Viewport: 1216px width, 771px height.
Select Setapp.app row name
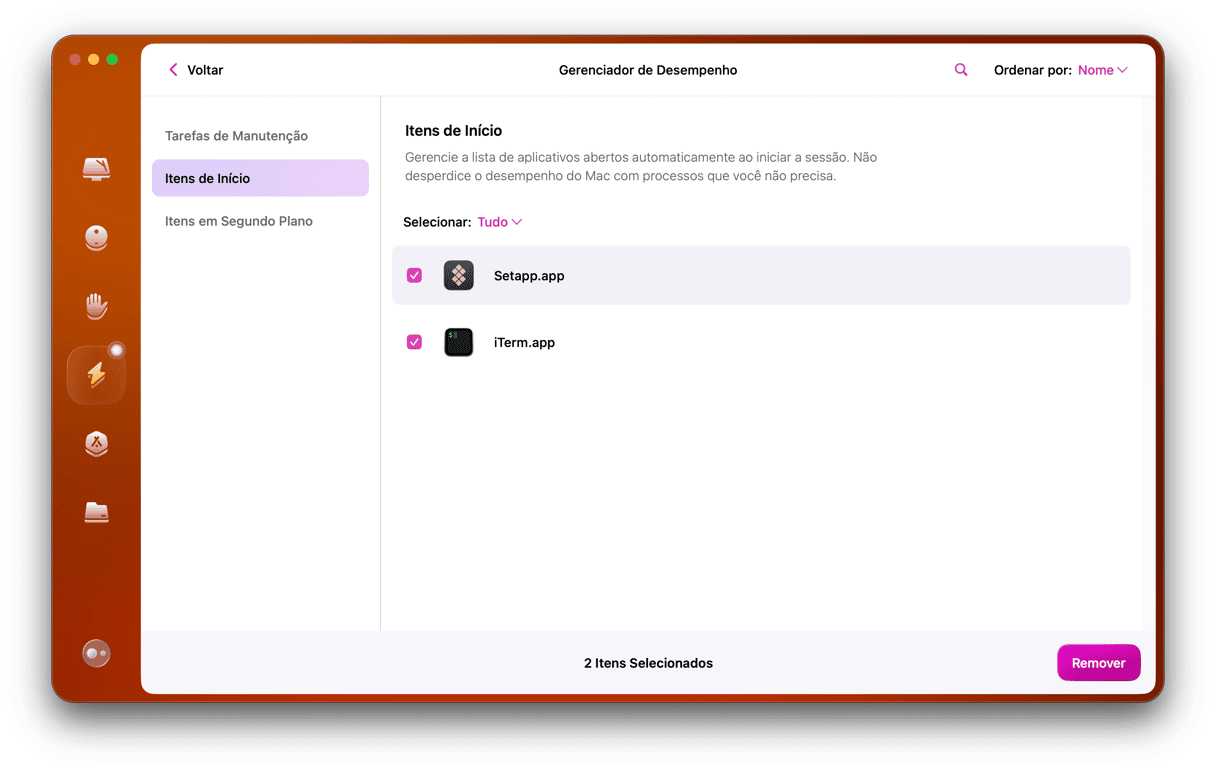click(x=529, y=275)
